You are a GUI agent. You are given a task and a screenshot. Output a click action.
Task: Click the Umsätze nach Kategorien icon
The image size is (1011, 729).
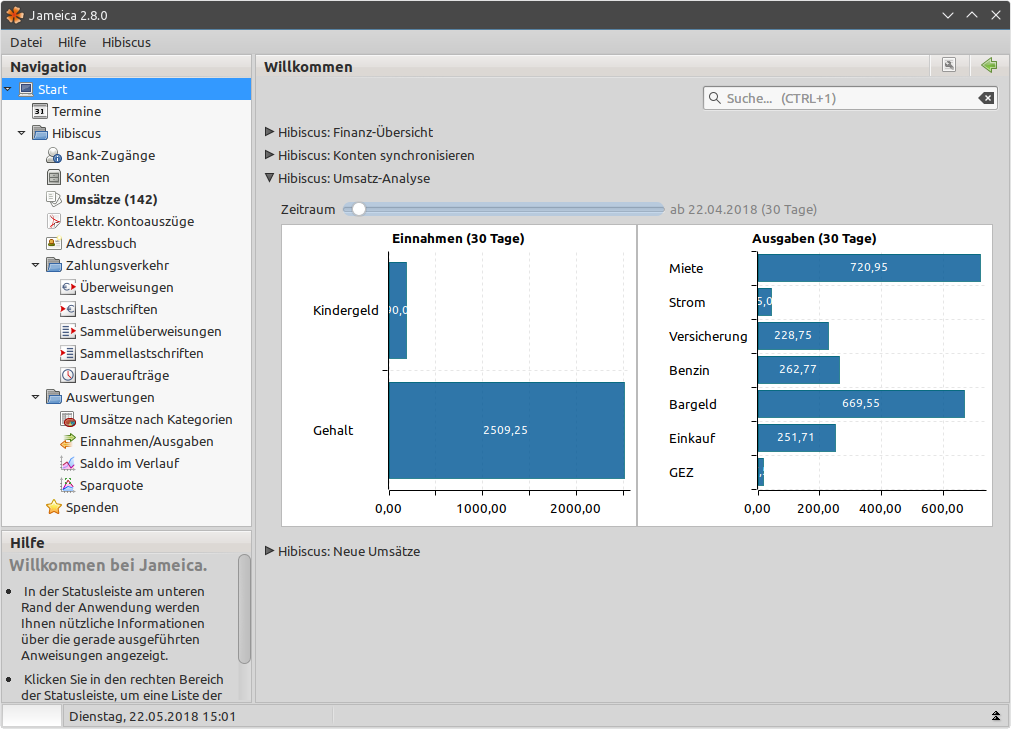68,419
